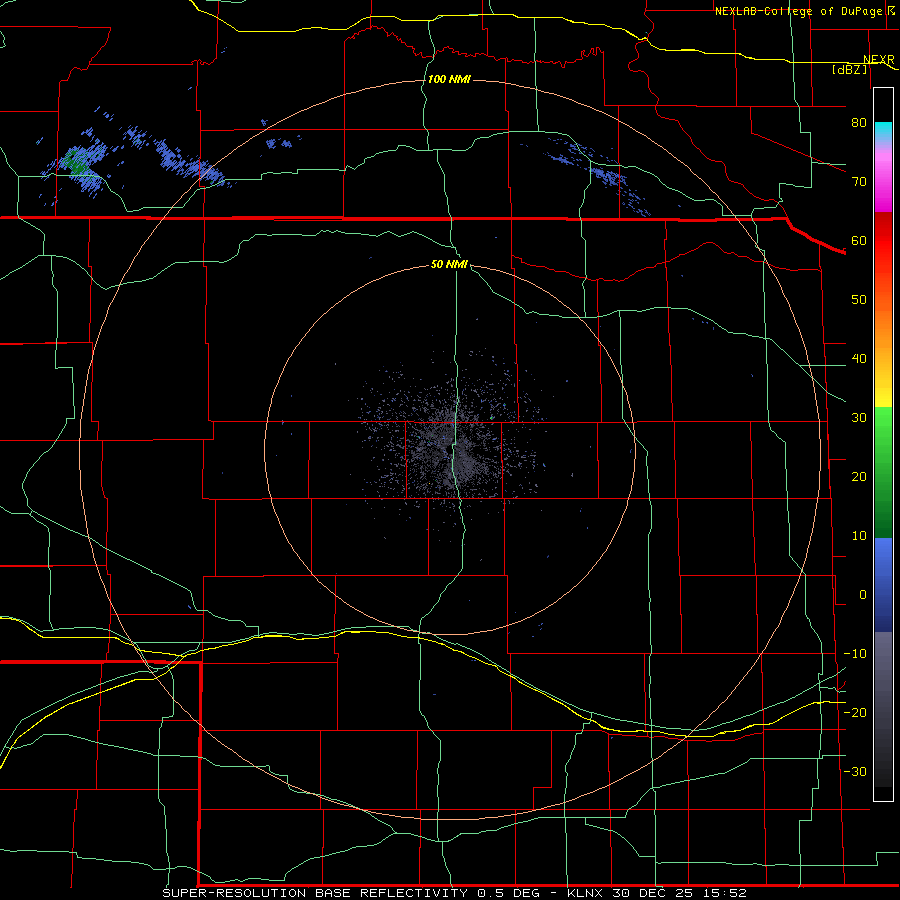Click the 60 value on the dBZ scale
The height and width of the screenshot is (900, 900).
859,240
